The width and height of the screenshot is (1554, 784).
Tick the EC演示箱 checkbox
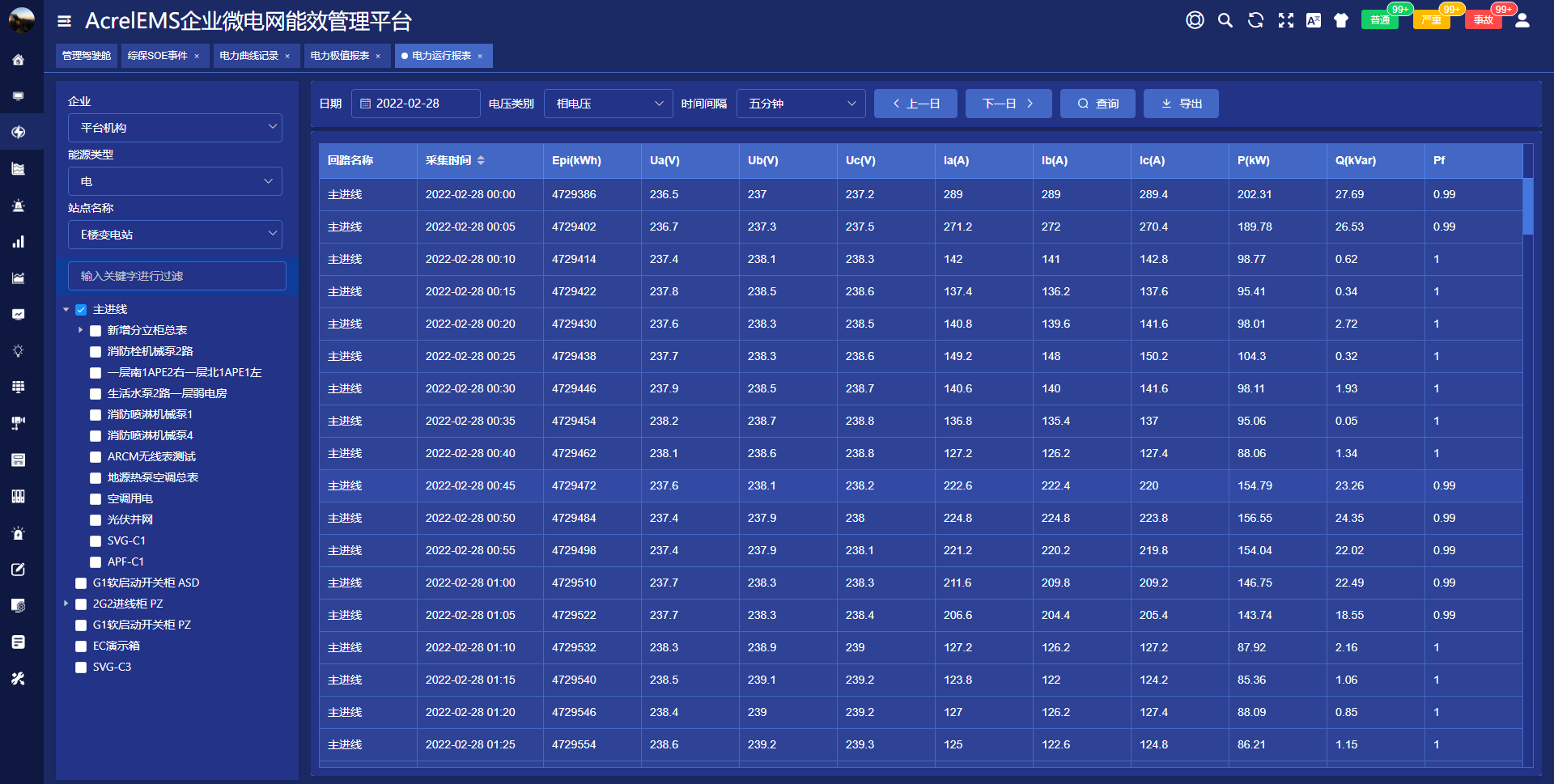pos(81,646)
